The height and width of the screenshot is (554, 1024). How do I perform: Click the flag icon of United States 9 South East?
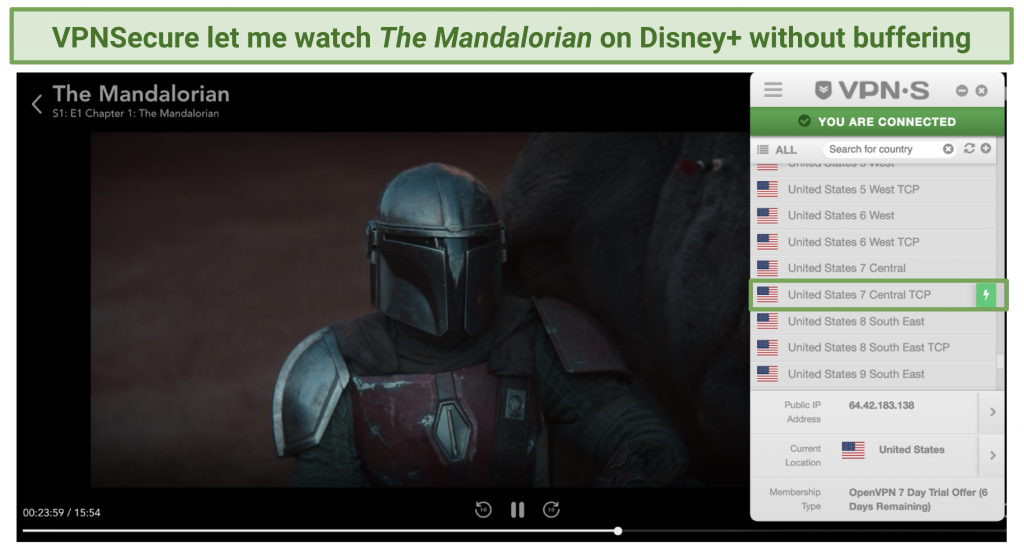point(767,374)
